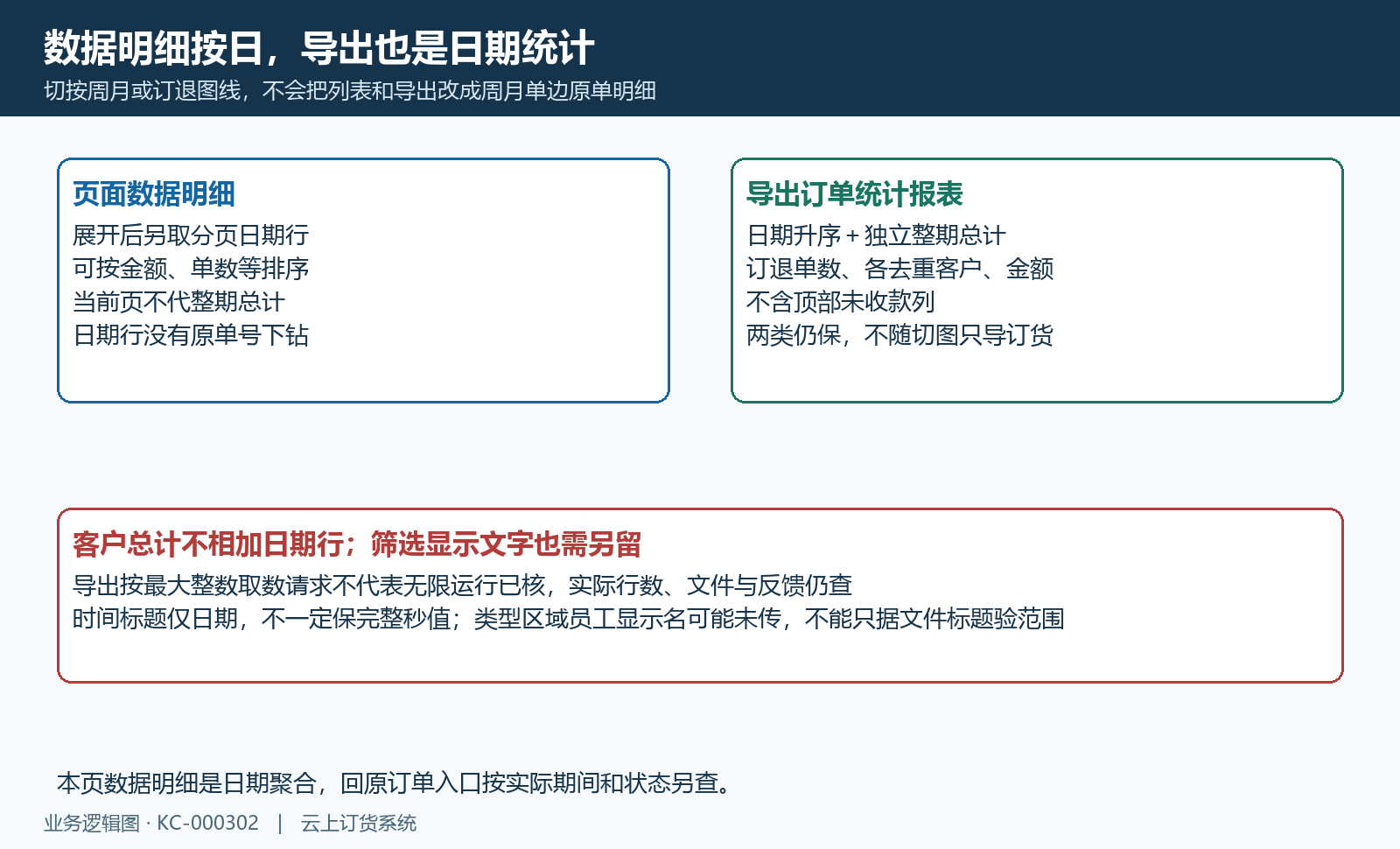Click the line starting with 导出按最大整数取数请求
This screenshot has height=849, width=1400.
[x=462, y=586]
